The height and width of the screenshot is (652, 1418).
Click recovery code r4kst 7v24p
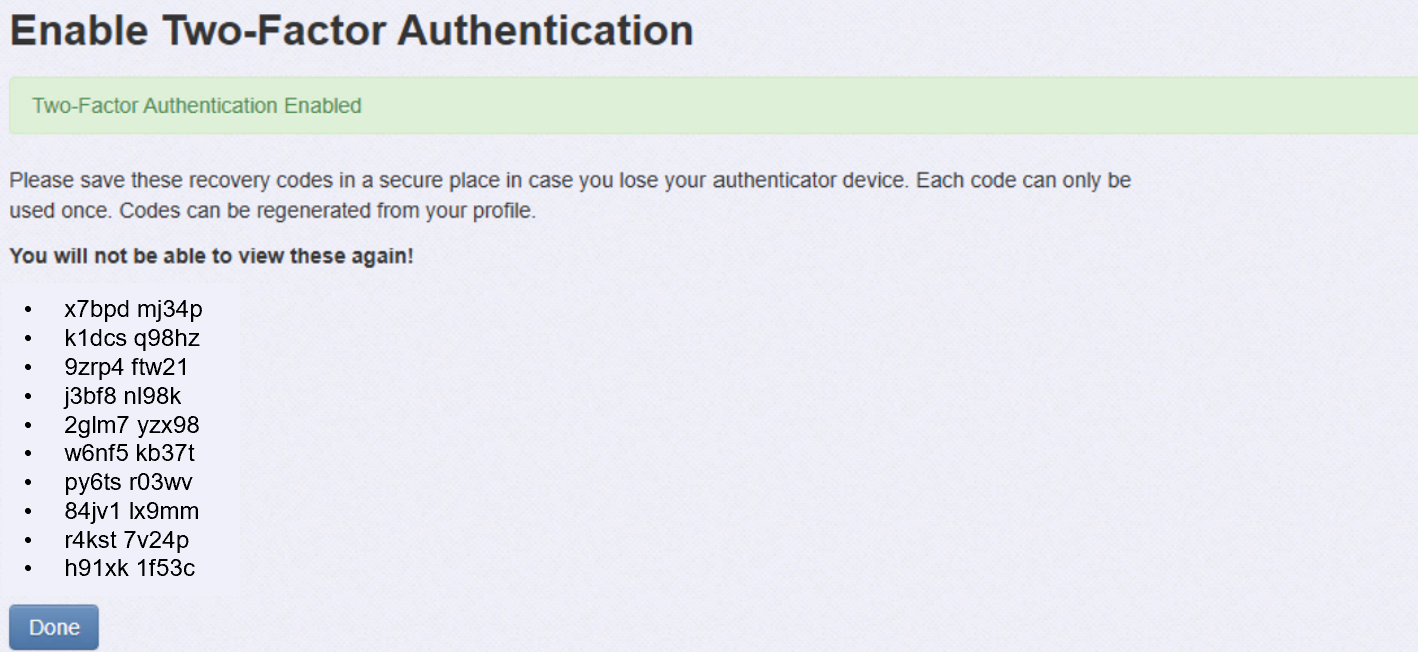tap(127, 541)
